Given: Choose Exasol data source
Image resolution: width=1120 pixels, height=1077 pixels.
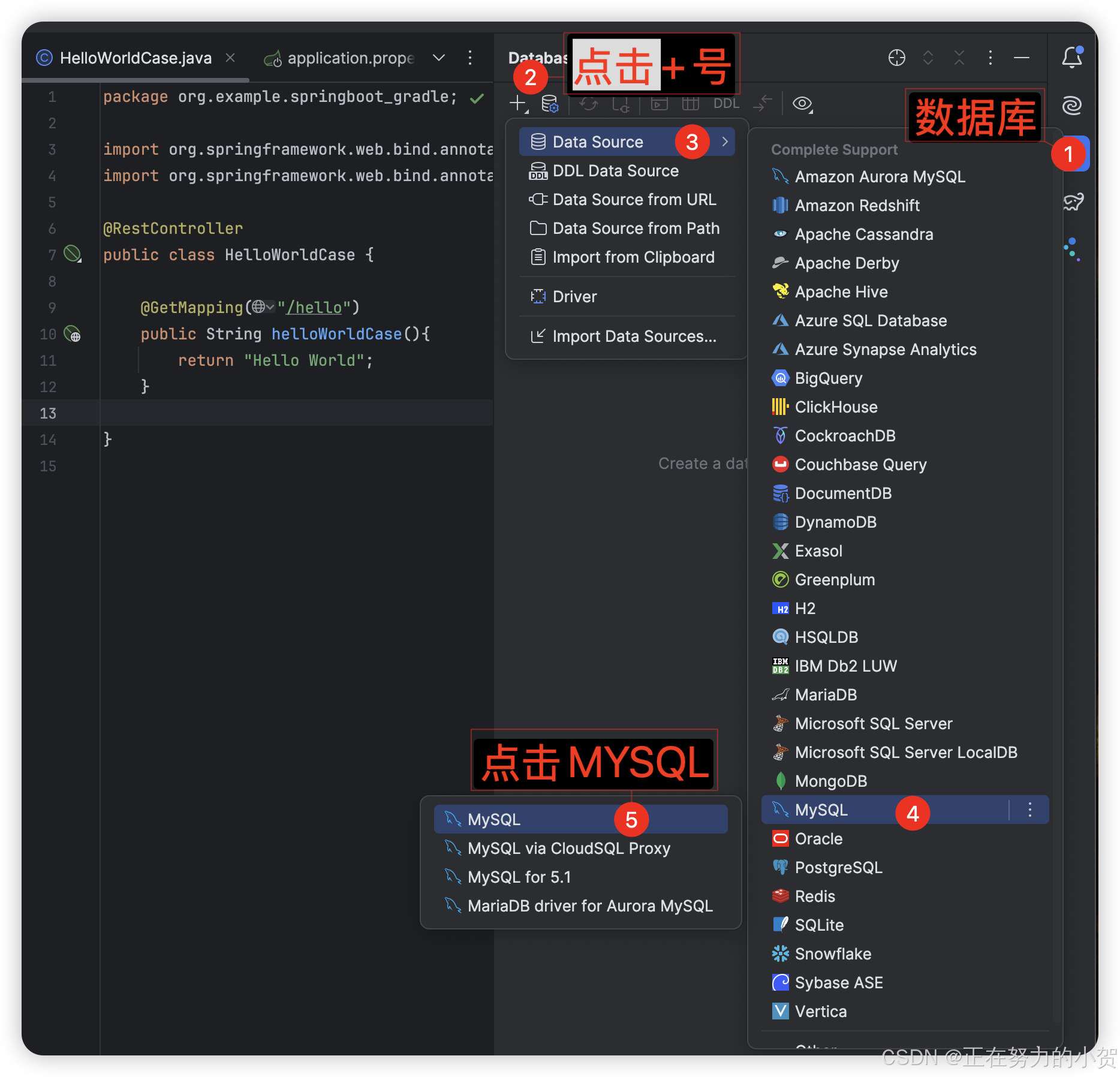Looking at the screenshot, I should (x=905, y=551).
